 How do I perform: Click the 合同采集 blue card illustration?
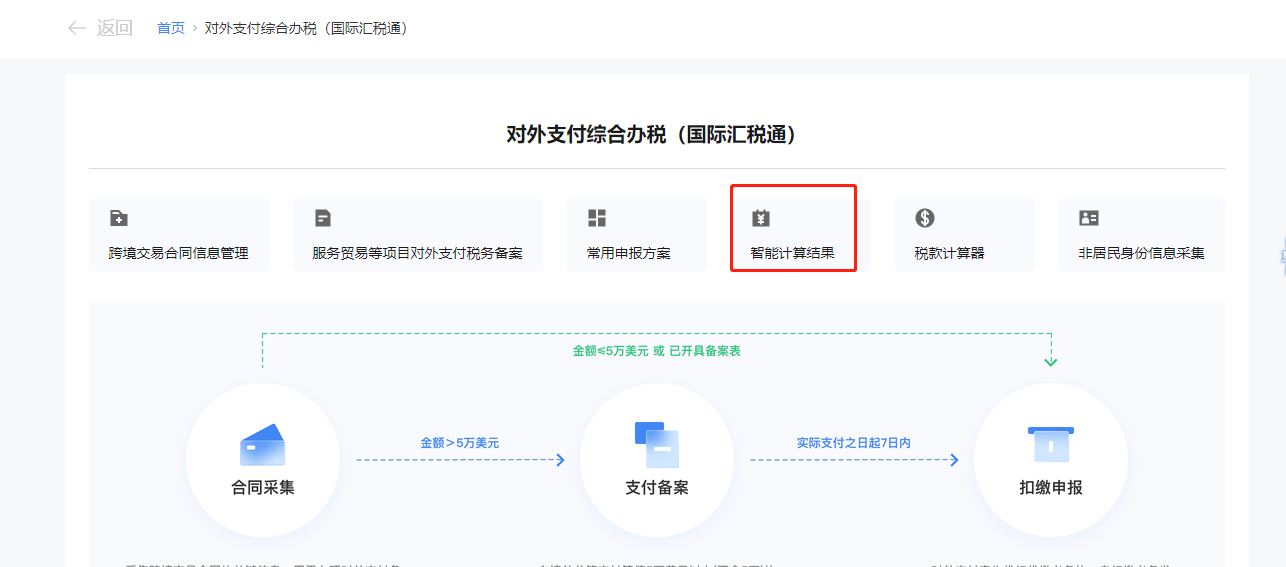(262, 445)
